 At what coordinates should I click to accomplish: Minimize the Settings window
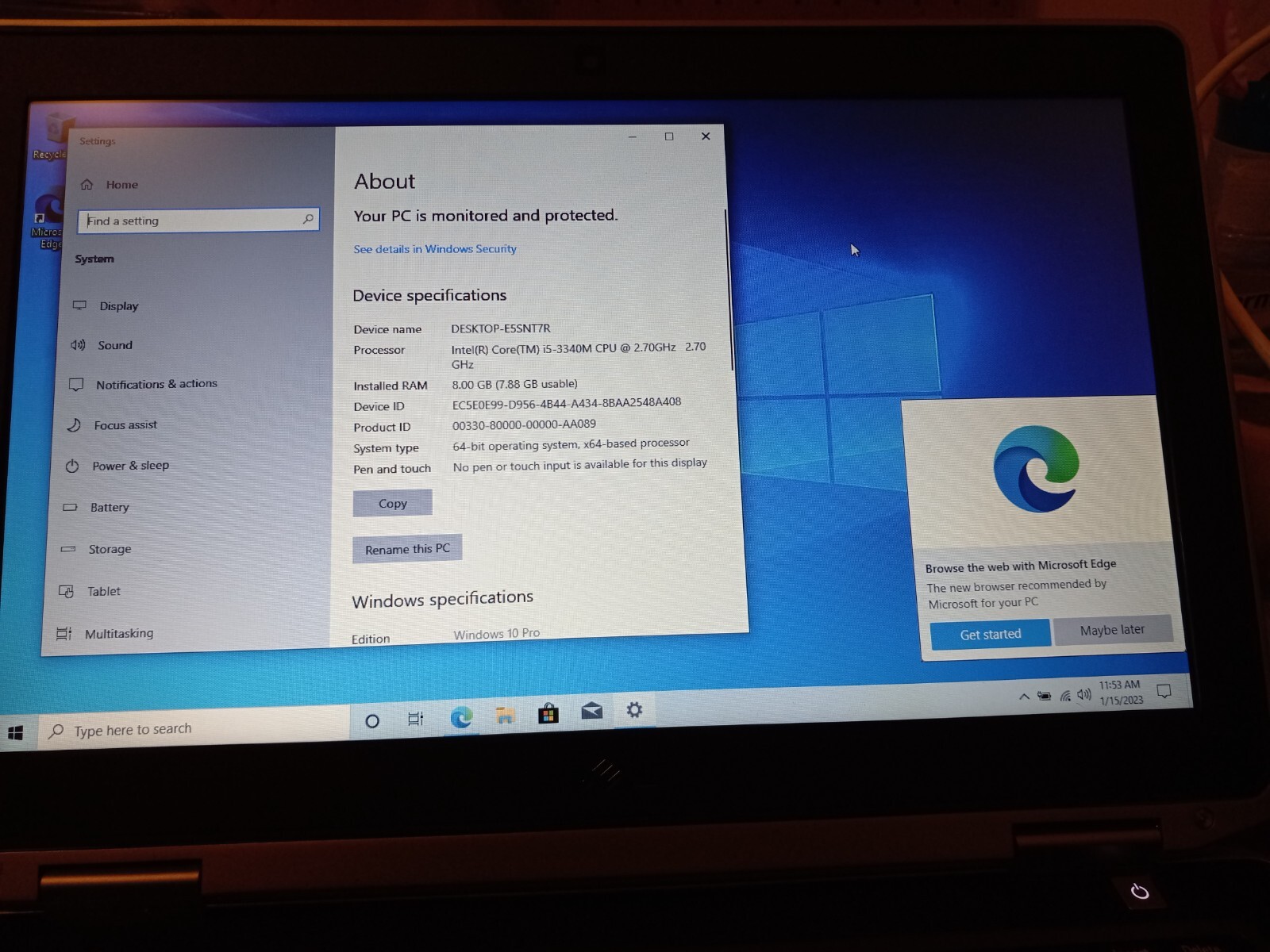click(633, 136)
